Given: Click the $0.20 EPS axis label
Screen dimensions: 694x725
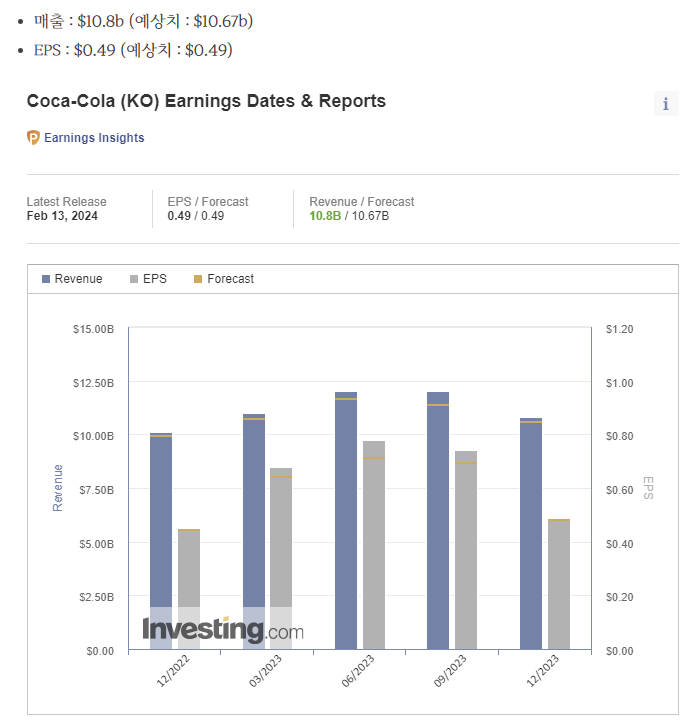Looking at the screenshot, I should tap(620, 597).
